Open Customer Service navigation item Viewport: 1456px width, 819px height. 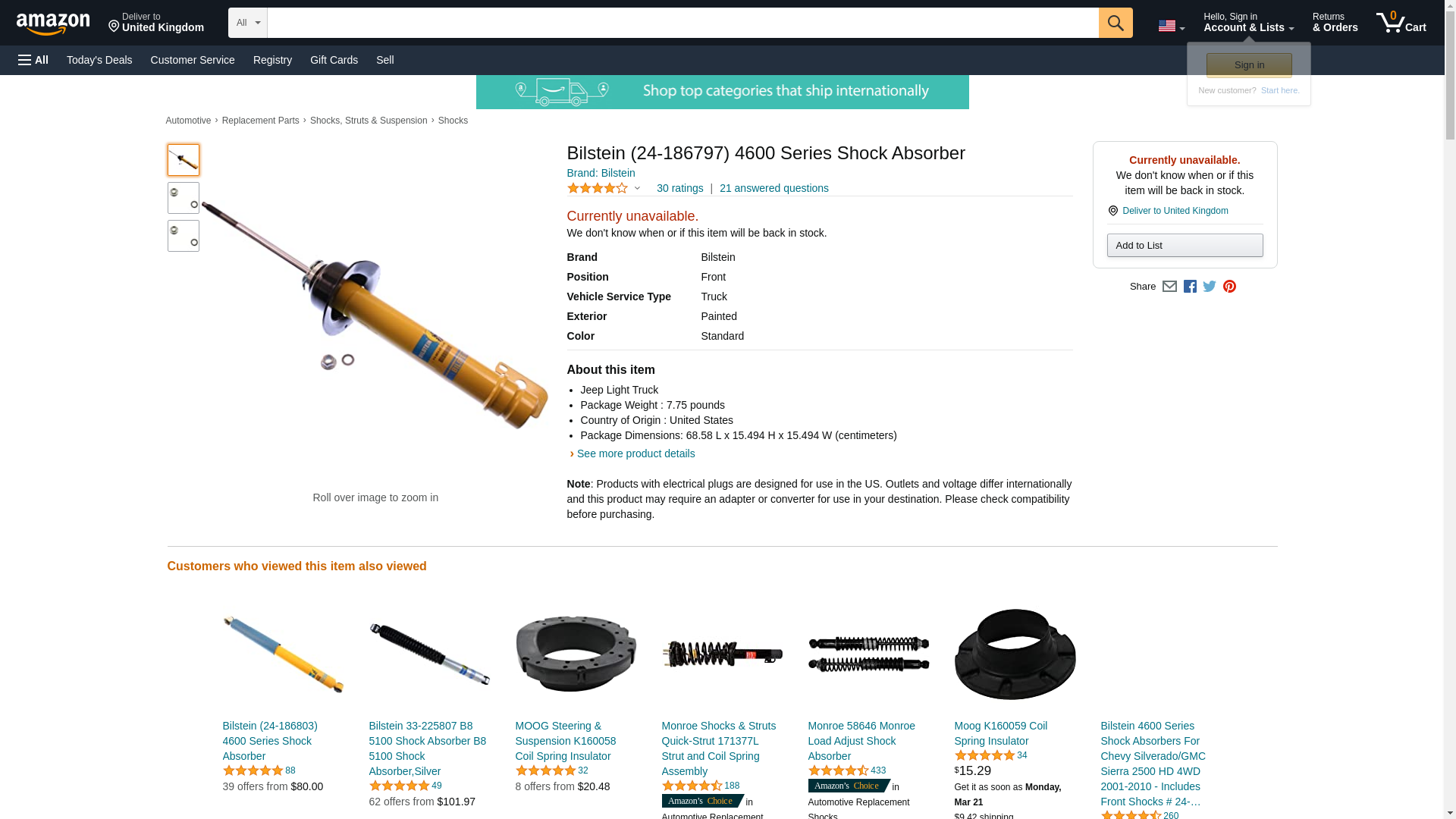[x=193, y=60]
